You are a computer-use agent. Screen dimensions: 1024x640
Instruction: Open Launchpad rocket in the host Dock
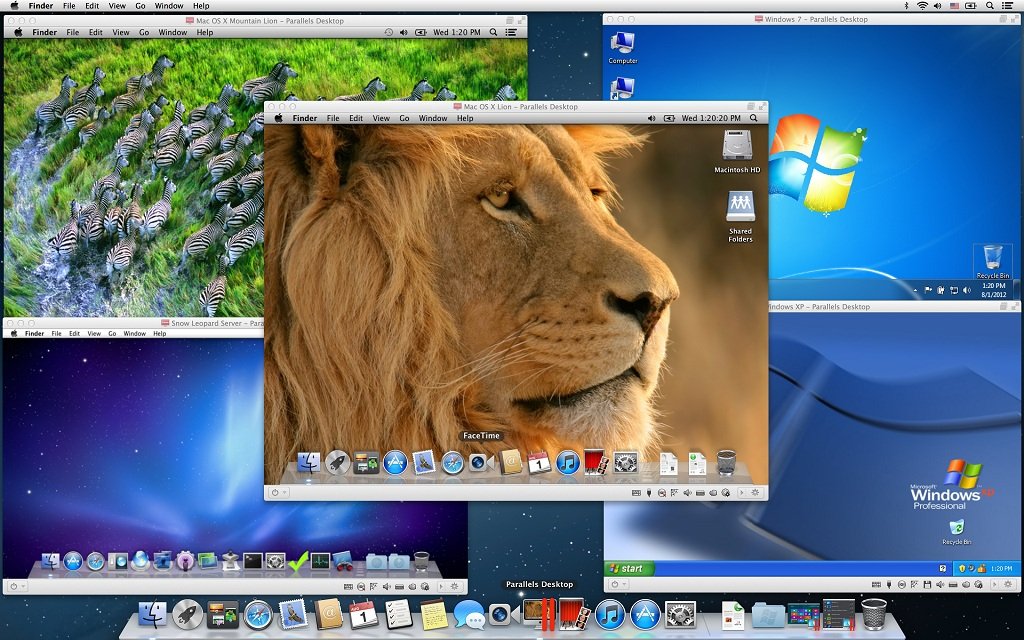(x=187, y=614)
